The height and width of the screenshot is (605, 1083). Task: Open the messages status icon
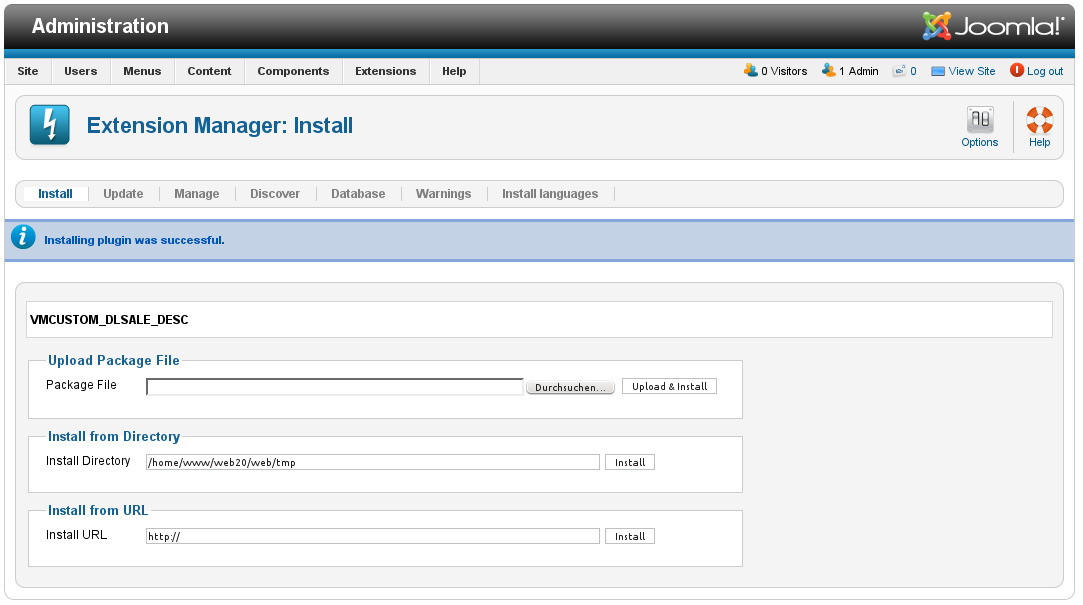(x=899, y=71)
